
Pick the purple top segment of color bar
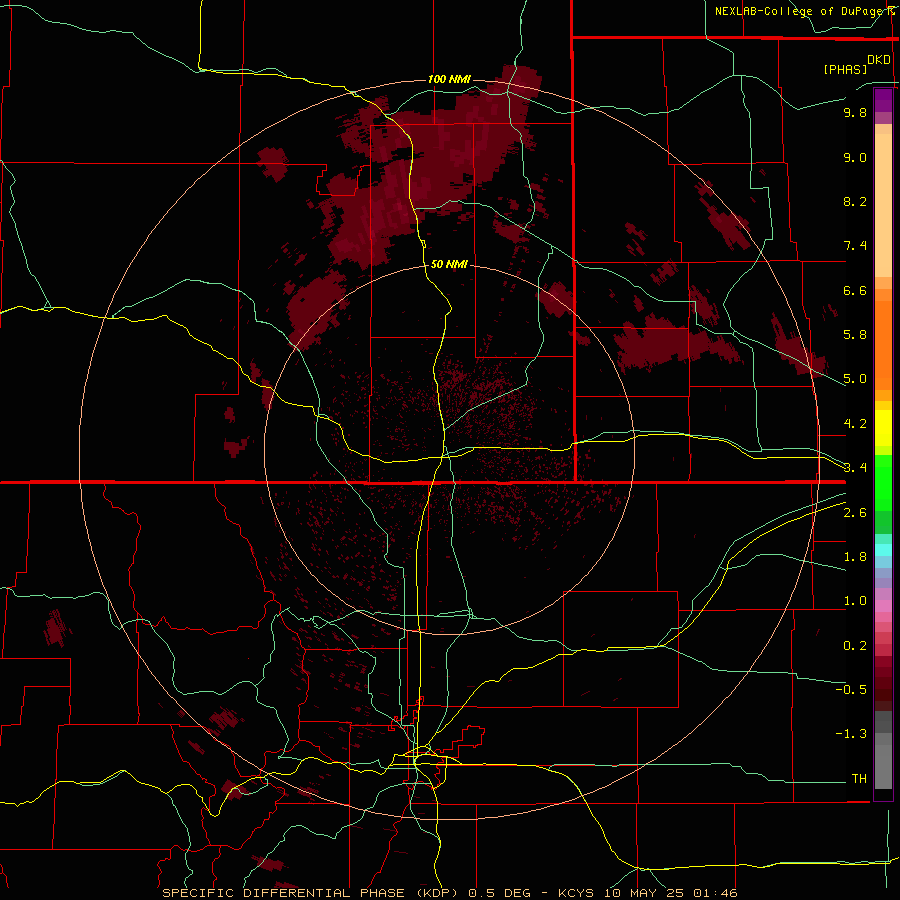883,100
